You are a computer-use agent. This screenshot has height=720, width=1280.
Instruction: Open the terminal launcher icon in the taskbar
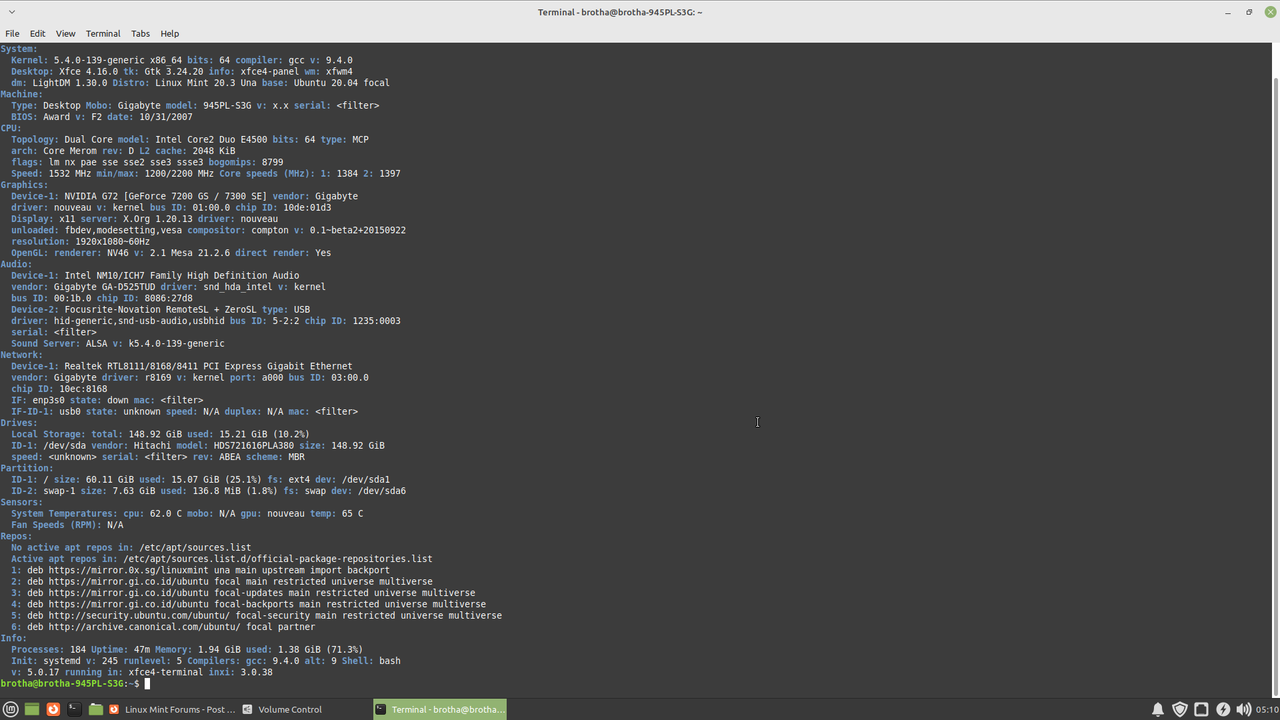point(74,709)
